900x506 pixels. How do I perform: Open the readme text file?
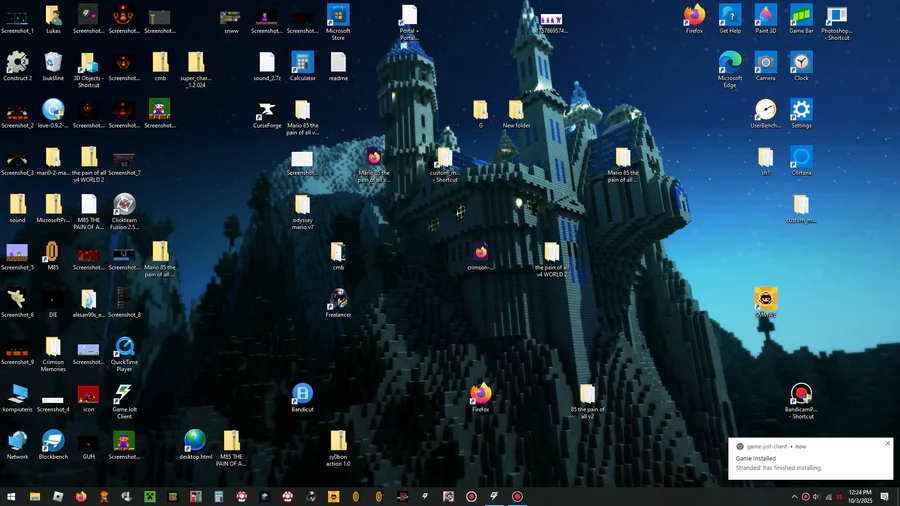tap(338, 65)
